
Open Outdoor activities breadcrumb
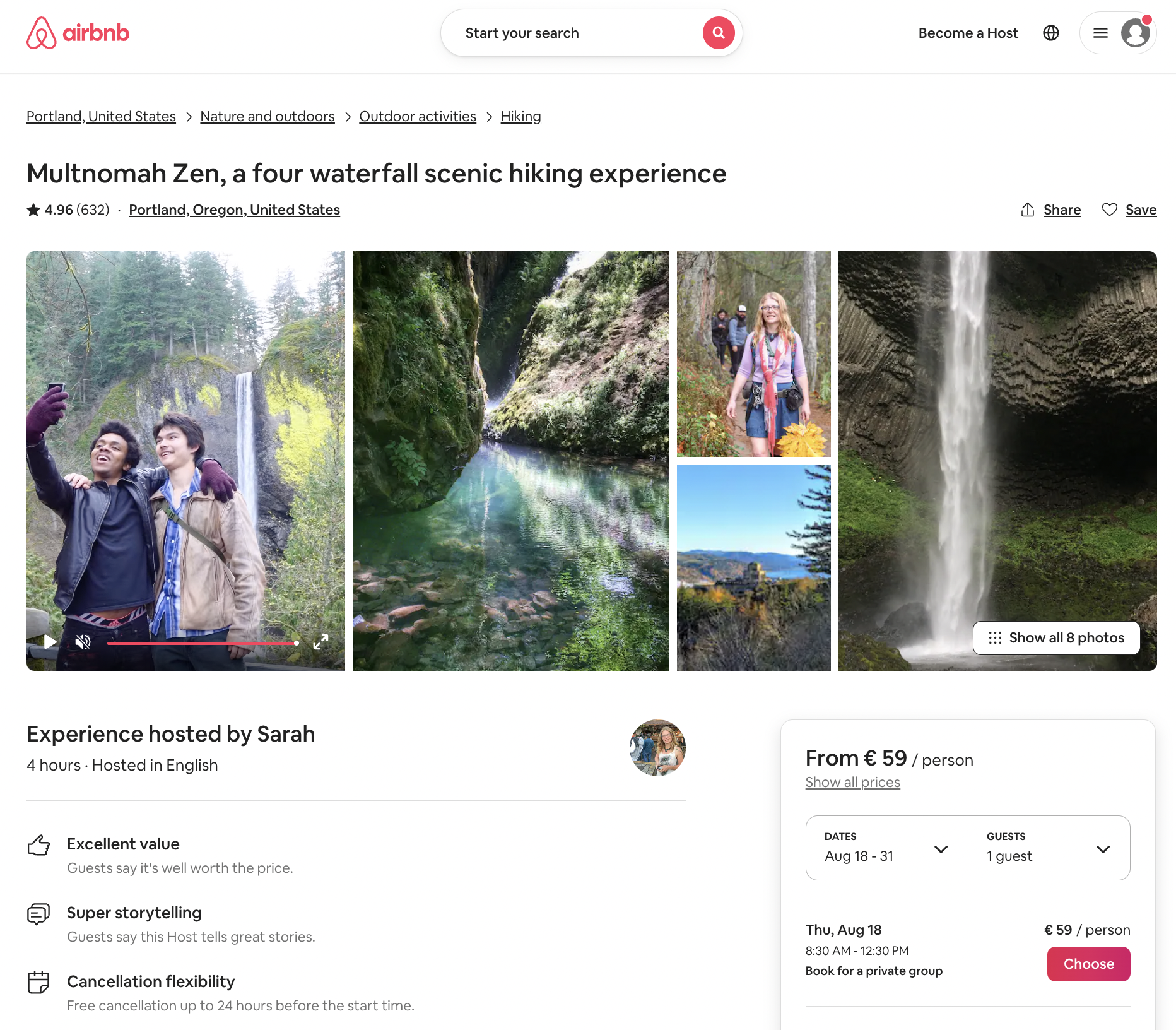[x=418, y=116]
